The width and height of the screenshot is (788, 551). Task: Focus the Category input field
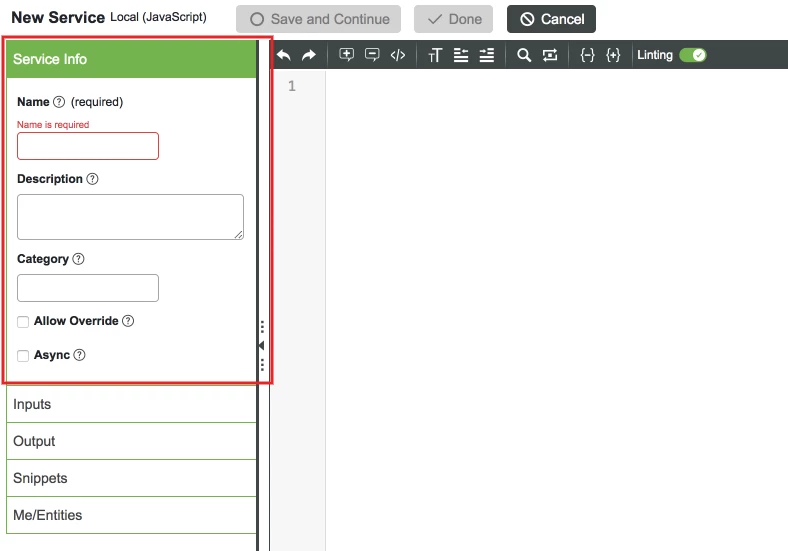[x=88, y=288]
